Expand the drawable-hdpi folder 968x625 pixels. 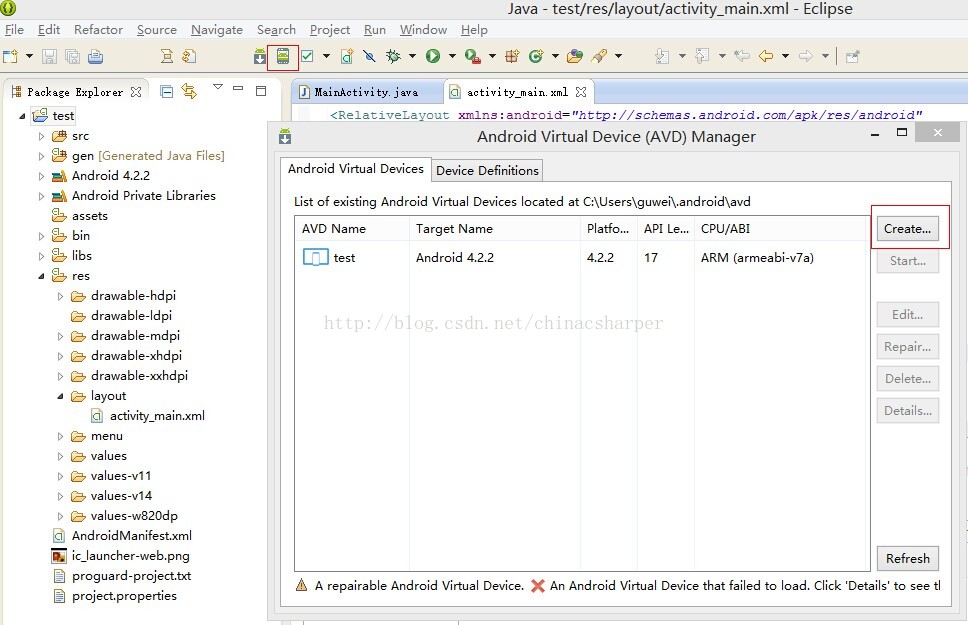pyautogui.click(x=60, y=296)
